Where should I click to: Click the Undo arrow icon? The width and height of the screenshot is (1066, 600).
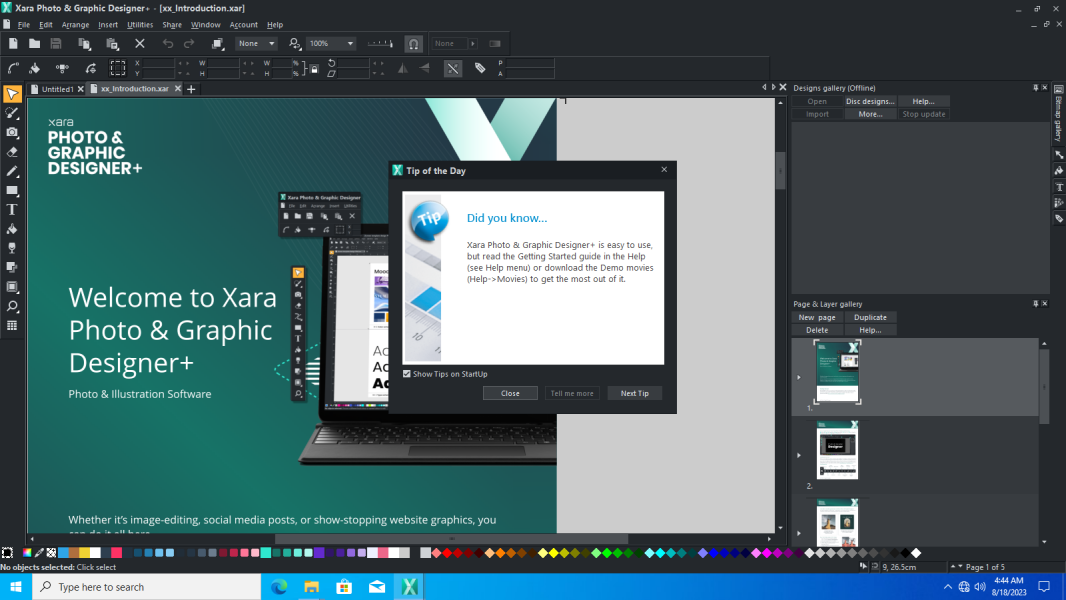tap(167, 43)
